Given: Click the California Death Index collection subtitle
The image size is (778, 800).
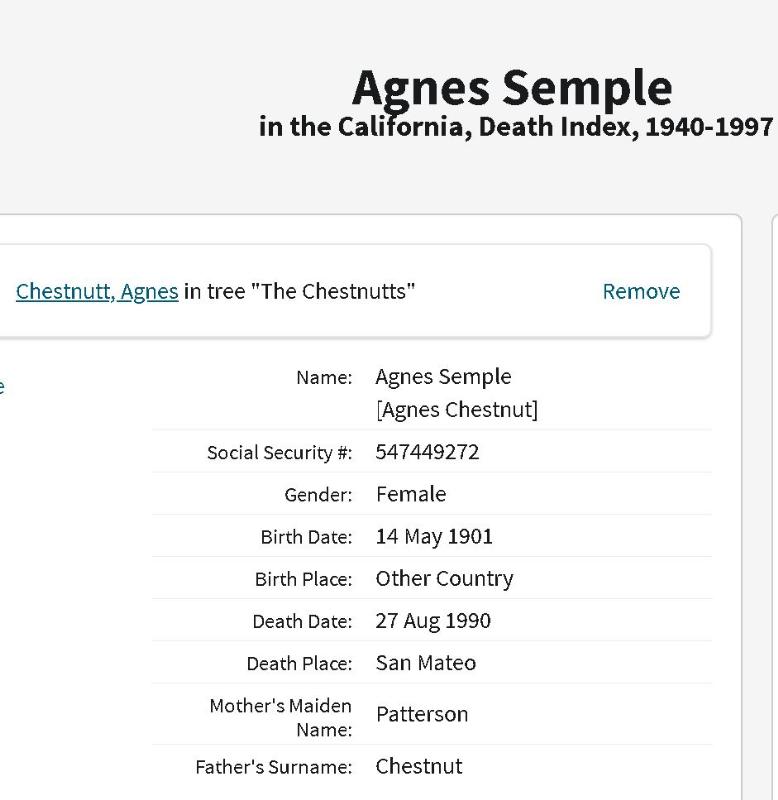Looking at the screenshot, I should (516, 128).
